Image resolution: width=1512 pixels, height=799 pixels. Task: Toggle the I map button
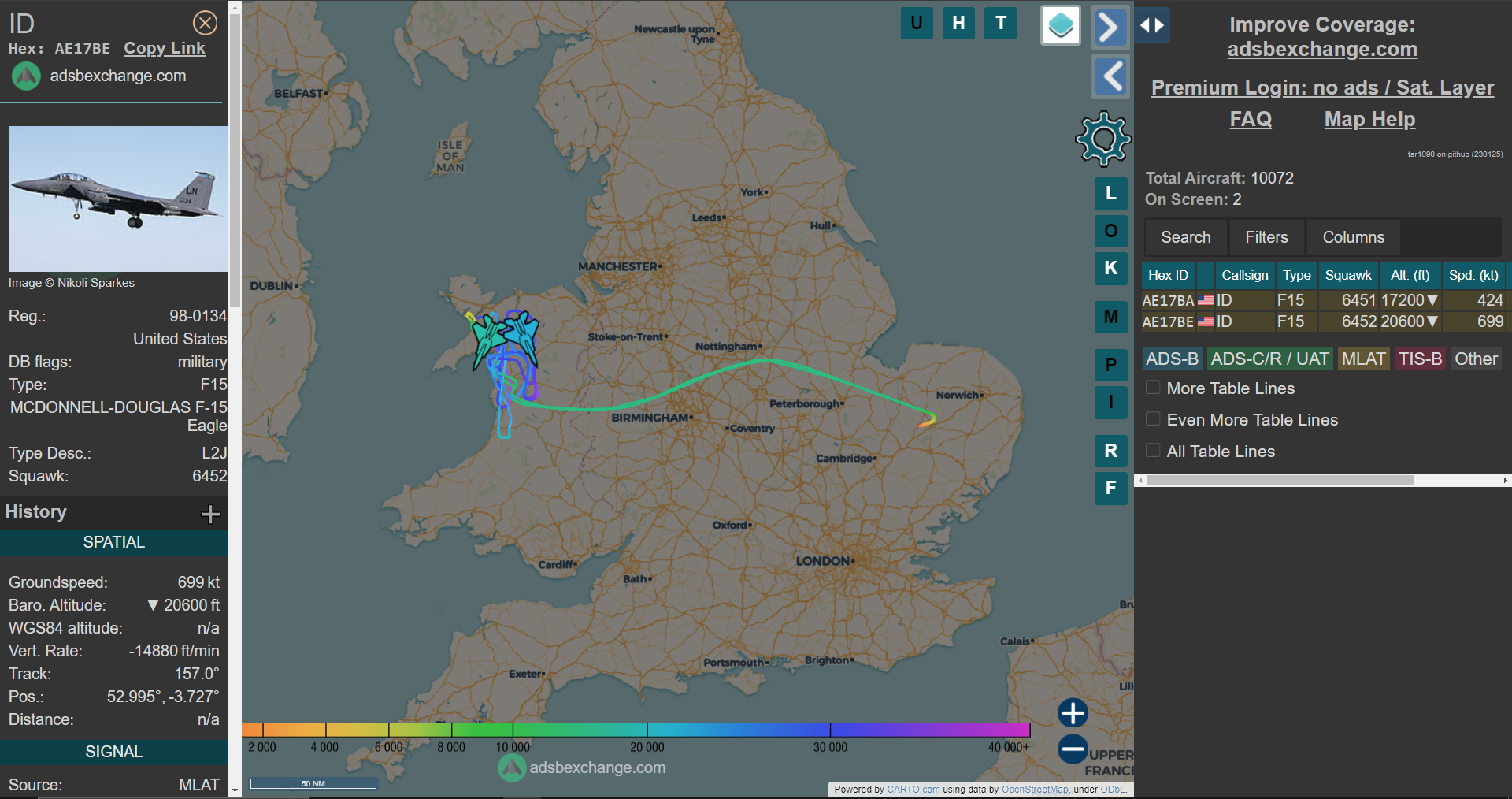1111,402
